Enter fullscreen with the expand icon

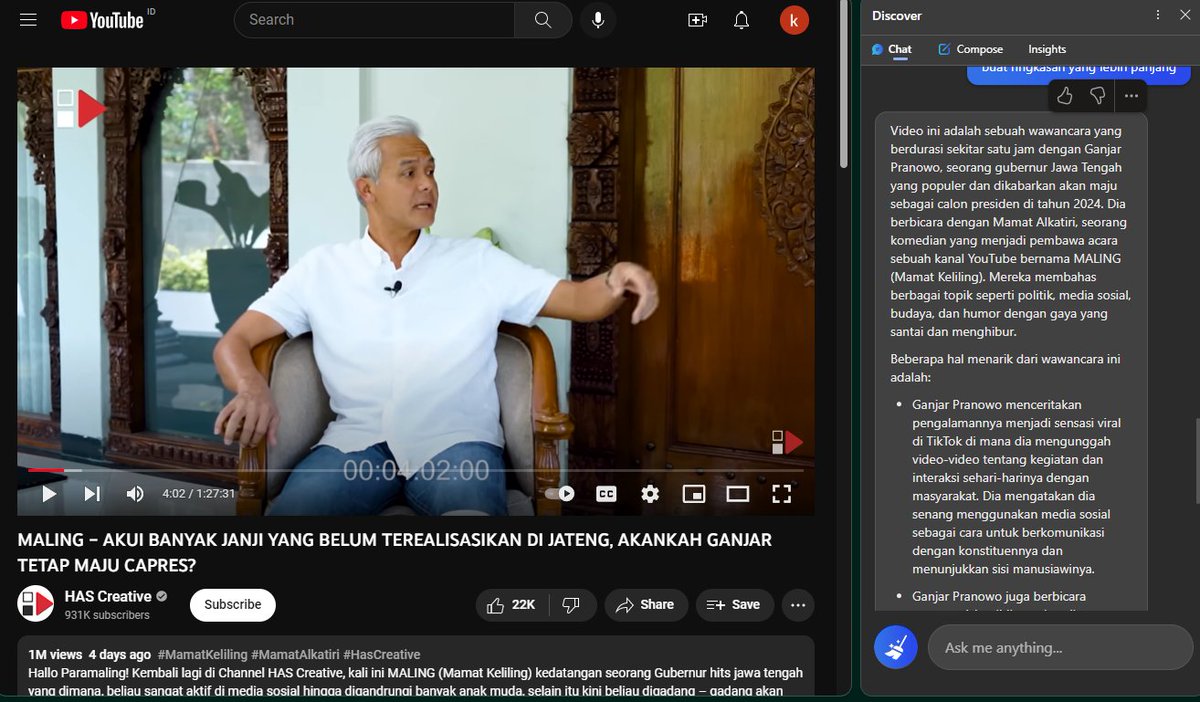point(783,493)
